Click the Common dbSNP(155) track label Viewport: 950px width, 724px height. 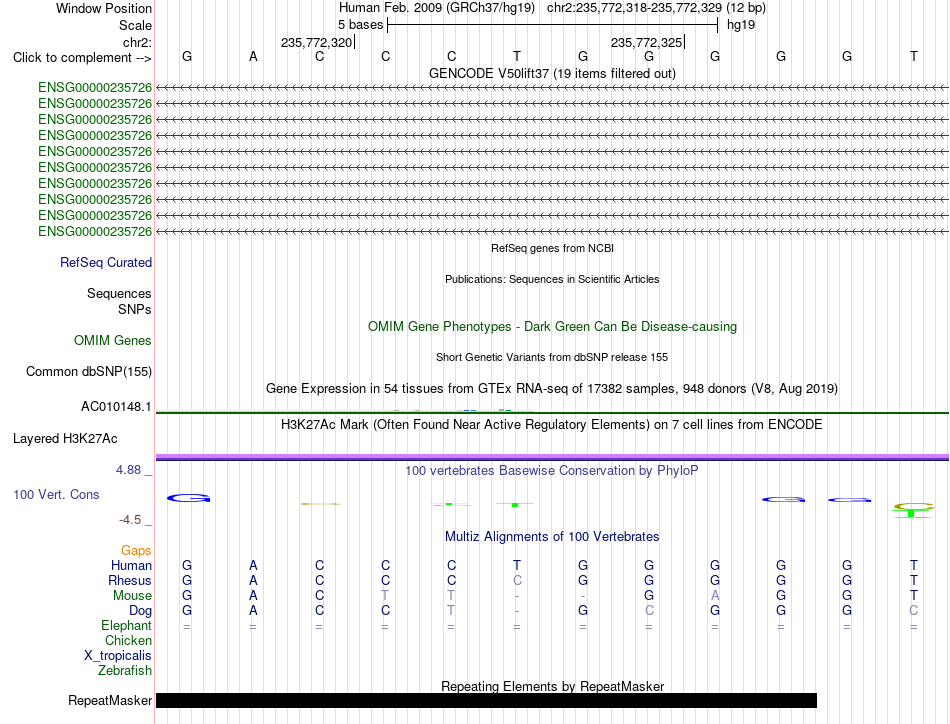click(88, 371)
